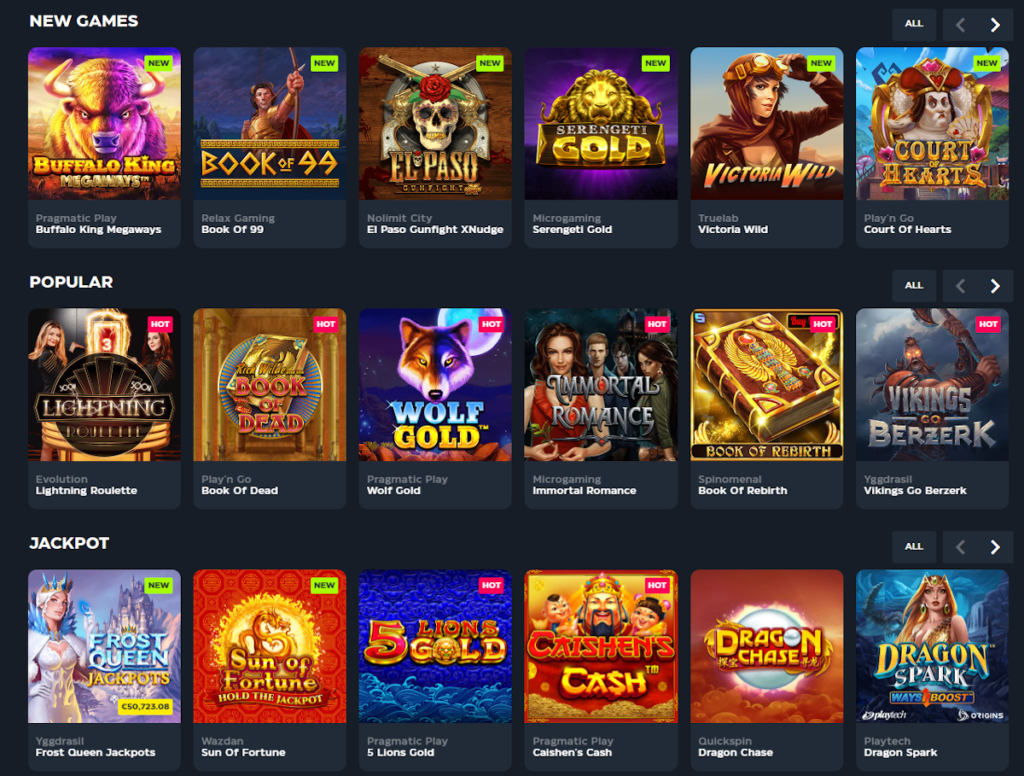Launch El Paso Gunfight XNudge game
Viewport: 1024px width, 776px height.
pyautogui.click(x=436, y=123)
